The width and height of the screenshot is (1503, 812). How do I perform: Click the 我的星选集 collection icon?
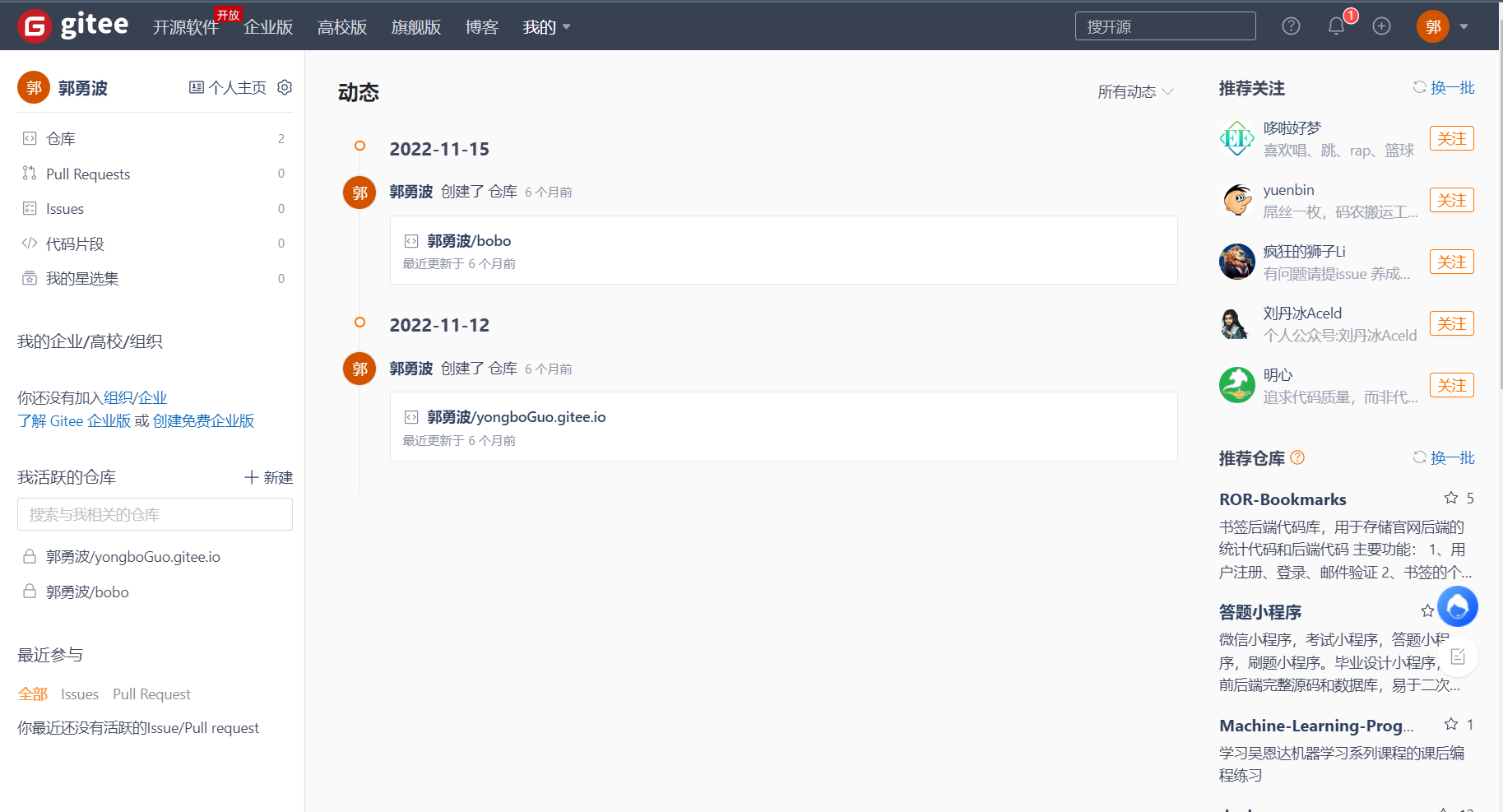[30, 278]
